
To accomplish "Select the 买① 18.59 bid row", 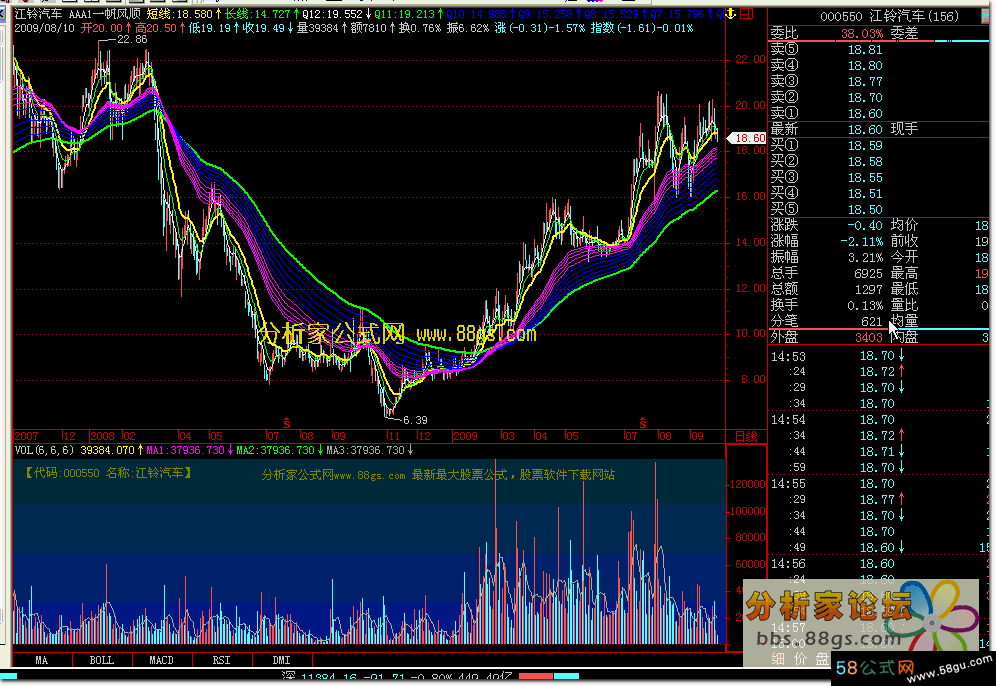I will pyautogui.click(x=879, y=145).
